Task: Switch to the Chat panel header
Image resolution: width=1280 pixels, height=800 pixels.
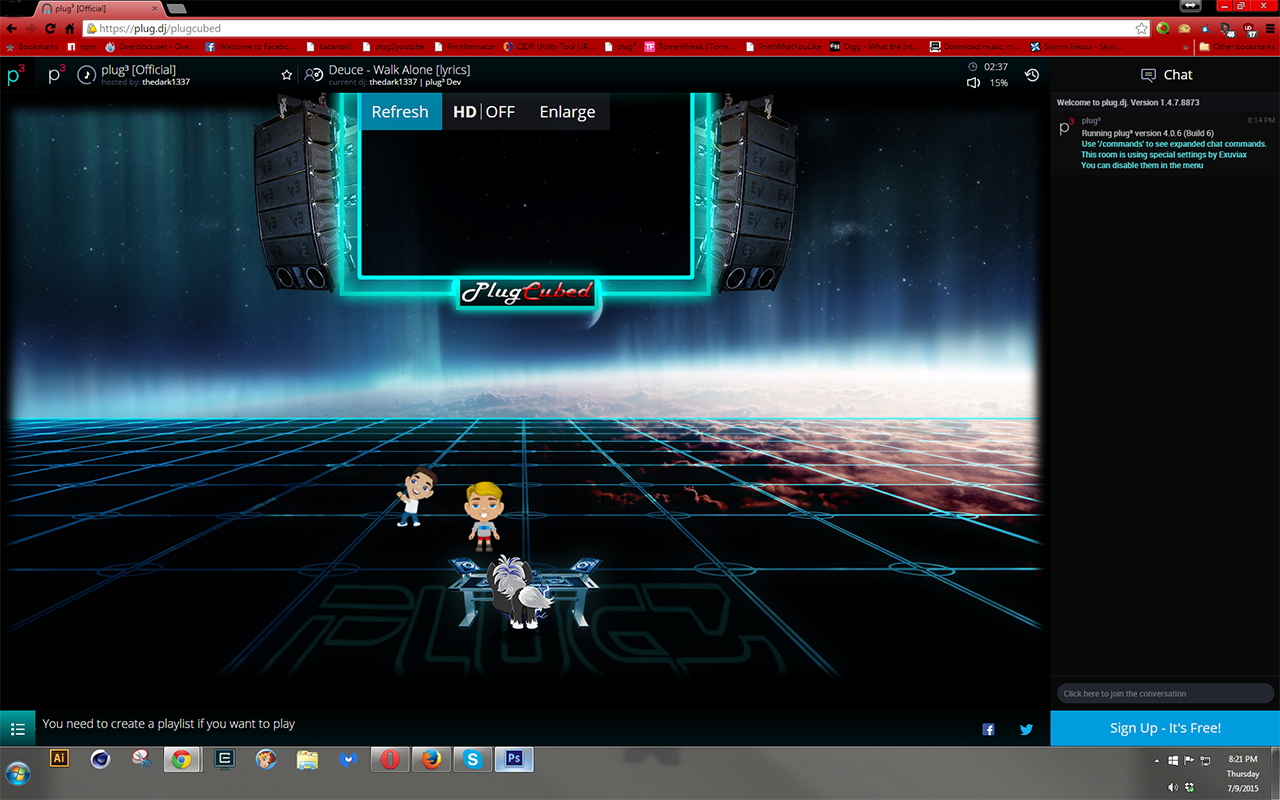Action: (x=1166, y=75)
